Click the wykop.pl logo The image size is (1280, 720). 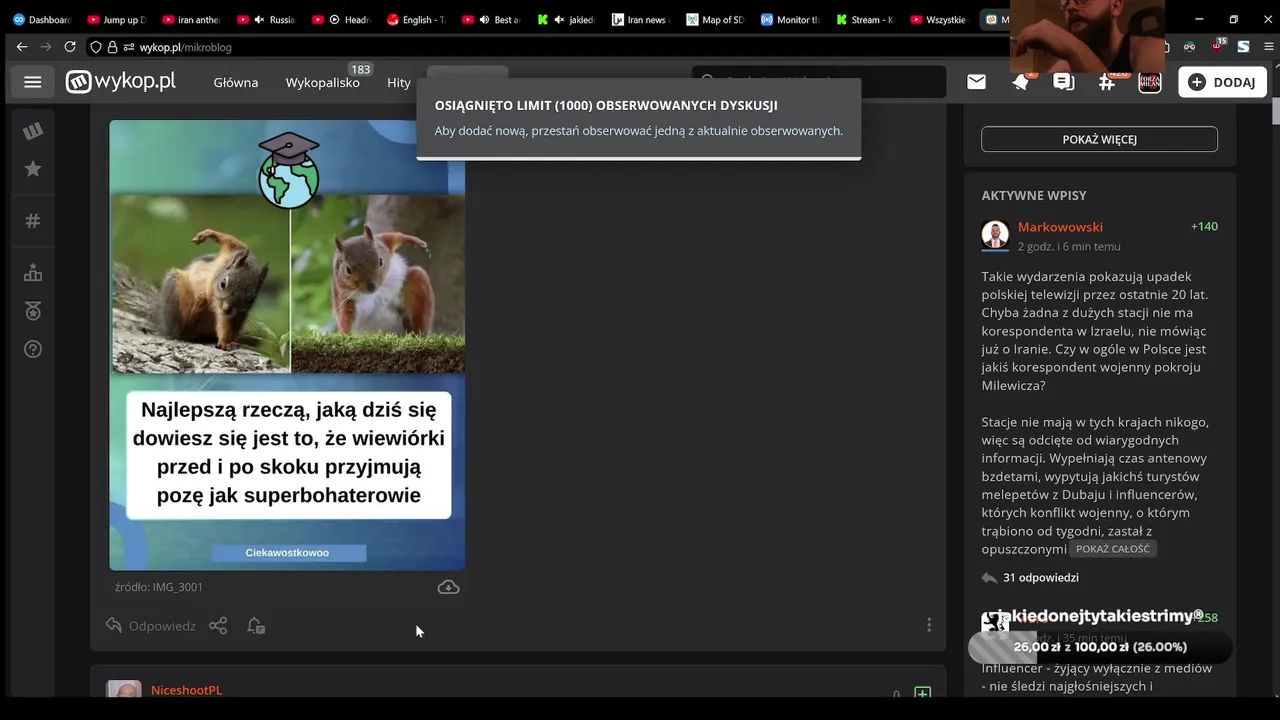(121, 82)
